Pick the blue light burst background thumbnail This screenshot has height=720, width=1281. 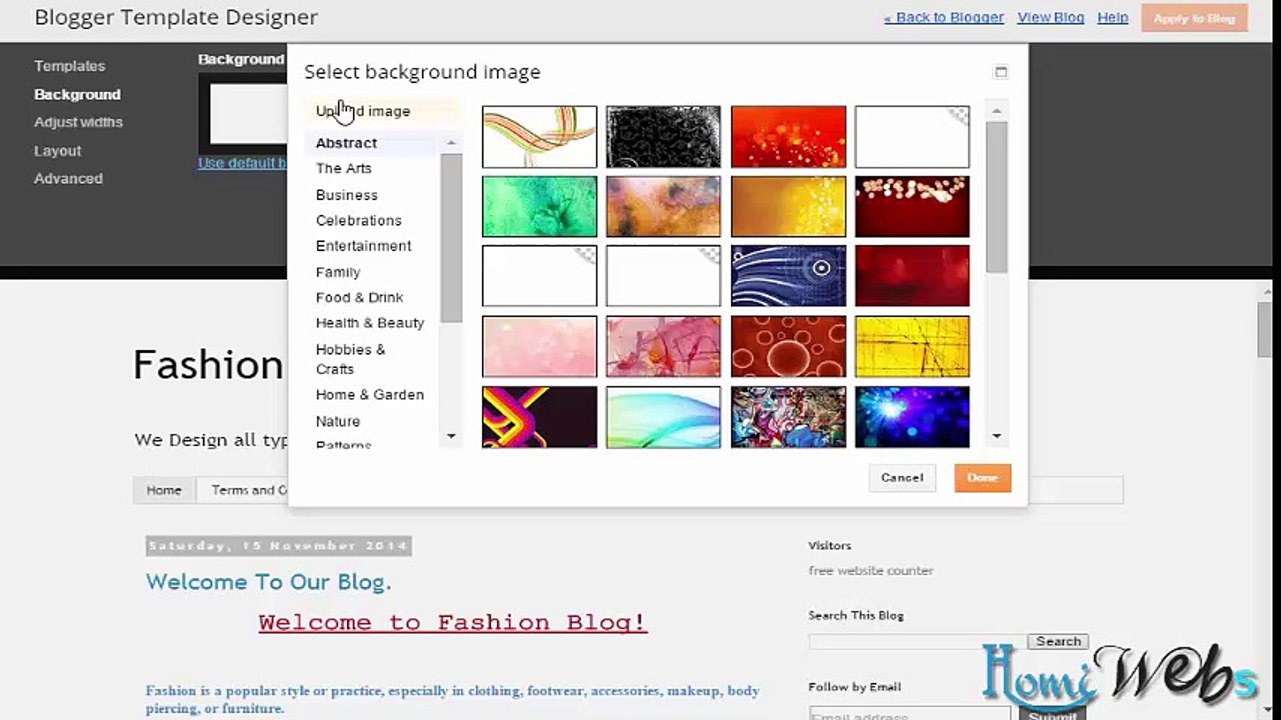coord(912,417)
